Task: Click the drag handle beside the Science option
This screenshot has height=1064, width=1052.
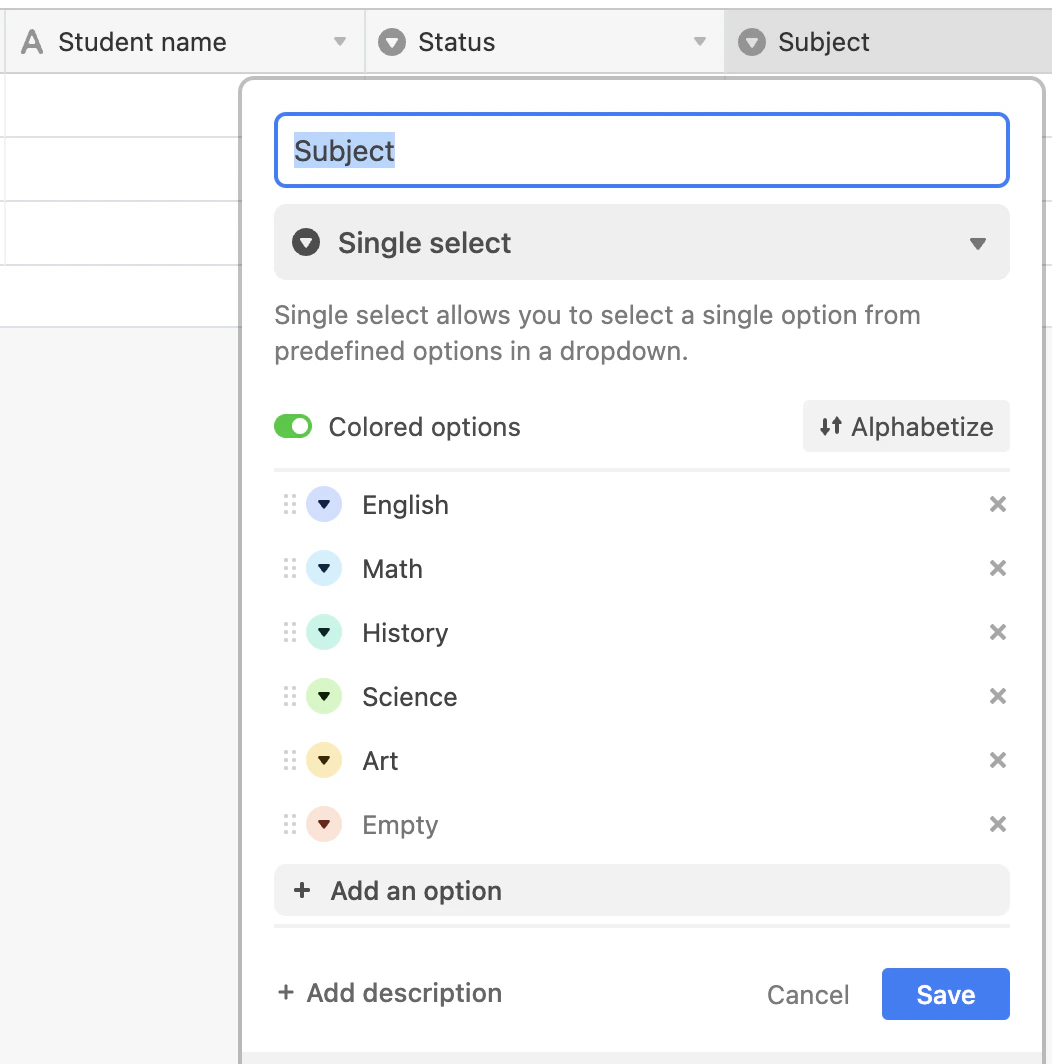Action: [x=289, y=696]
